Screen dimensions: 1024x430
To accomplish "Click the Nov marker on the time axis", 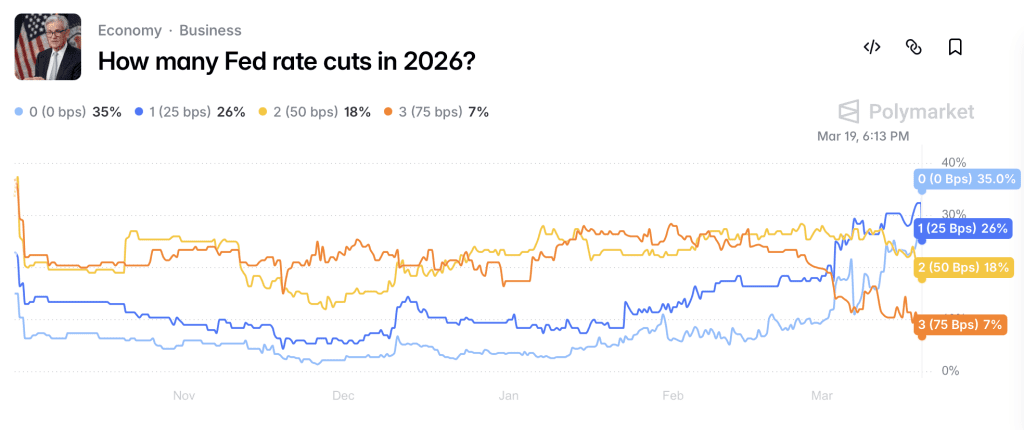I will (183, 395).
